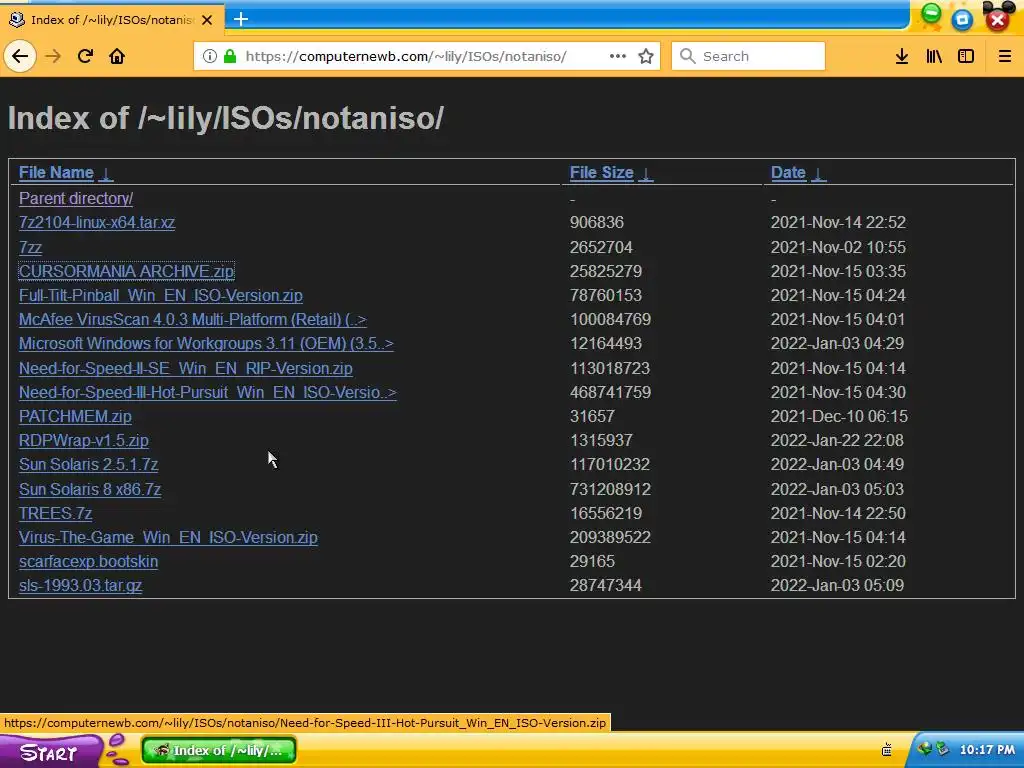1024x768 pixels.
Task: Open the Parent directory link
Action: tap(76, 199)
